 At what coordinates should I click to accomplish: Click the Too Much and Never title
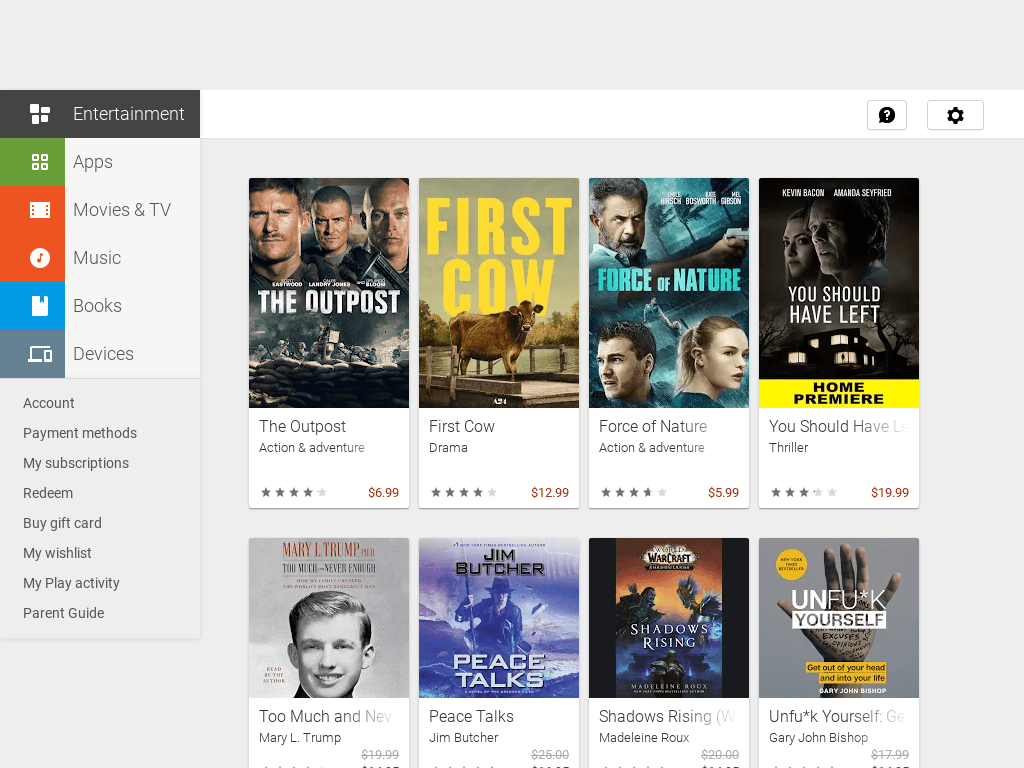(325, 716)
